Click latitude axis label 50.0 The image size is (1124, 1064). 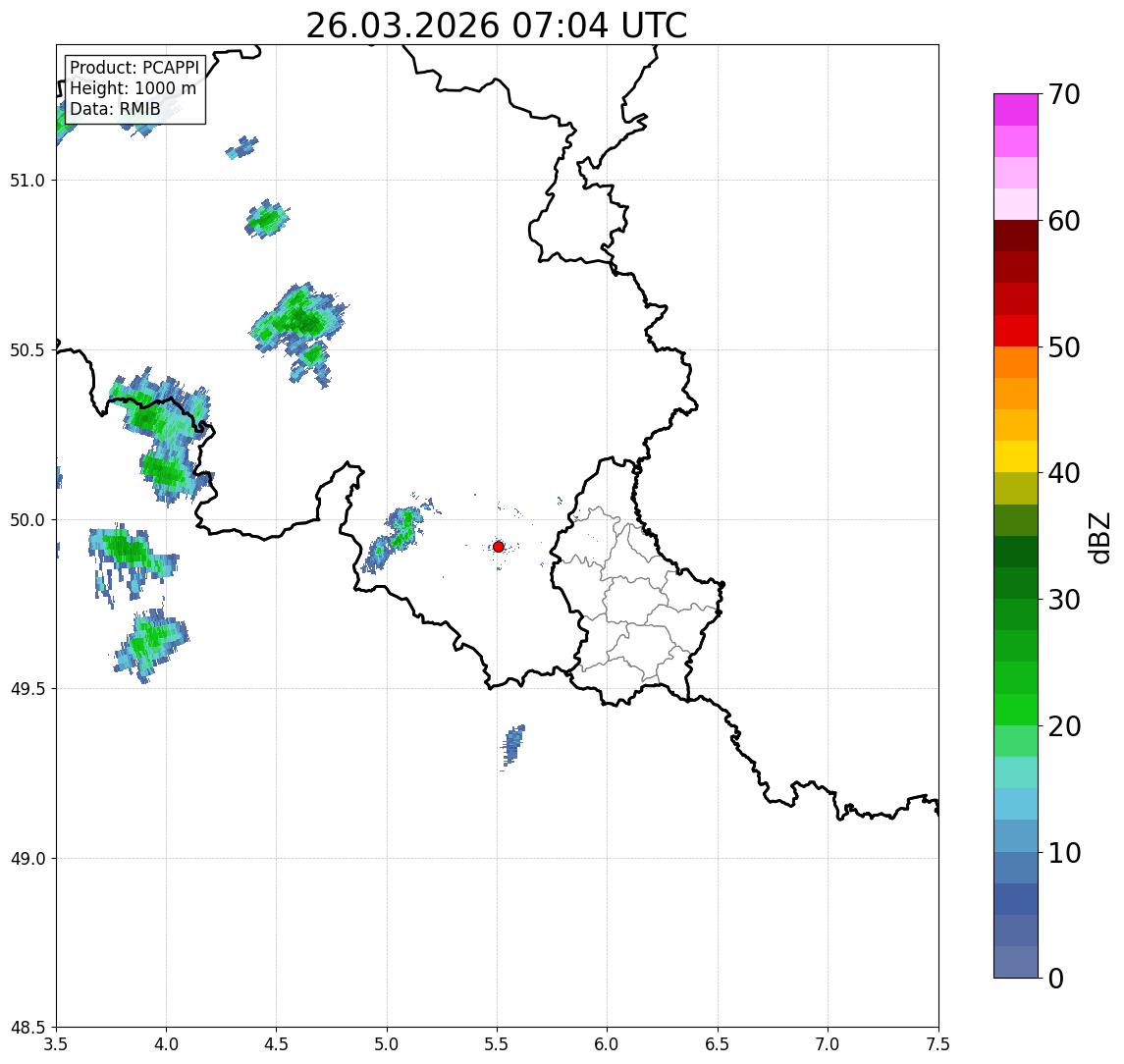coord(27,520)
